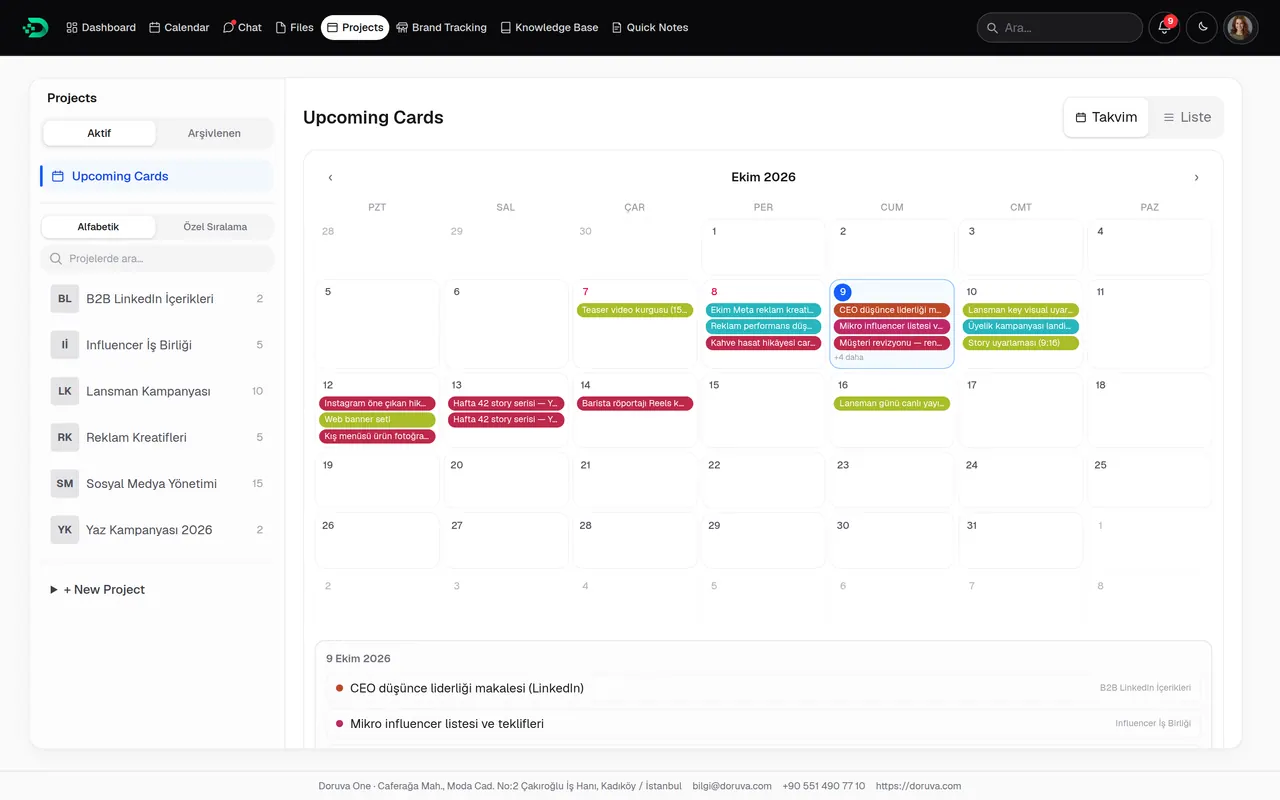The height and width of the screenshot is (800, 1280).
Task: Open Barista röportajı Reels card
Action: click(x=635, y=404)
